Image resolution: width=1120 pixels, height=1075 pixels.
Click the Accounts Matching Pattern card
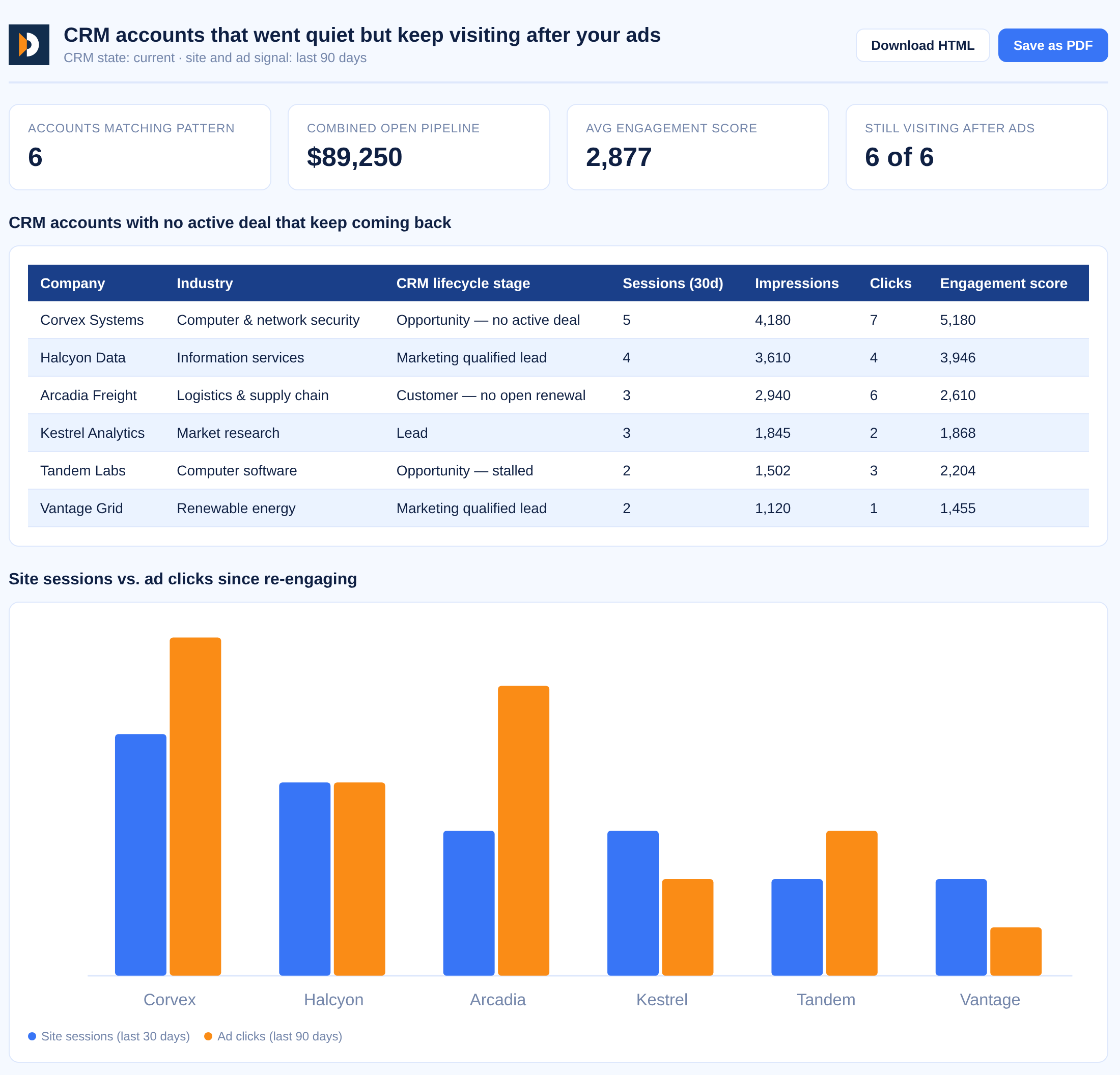140,147
